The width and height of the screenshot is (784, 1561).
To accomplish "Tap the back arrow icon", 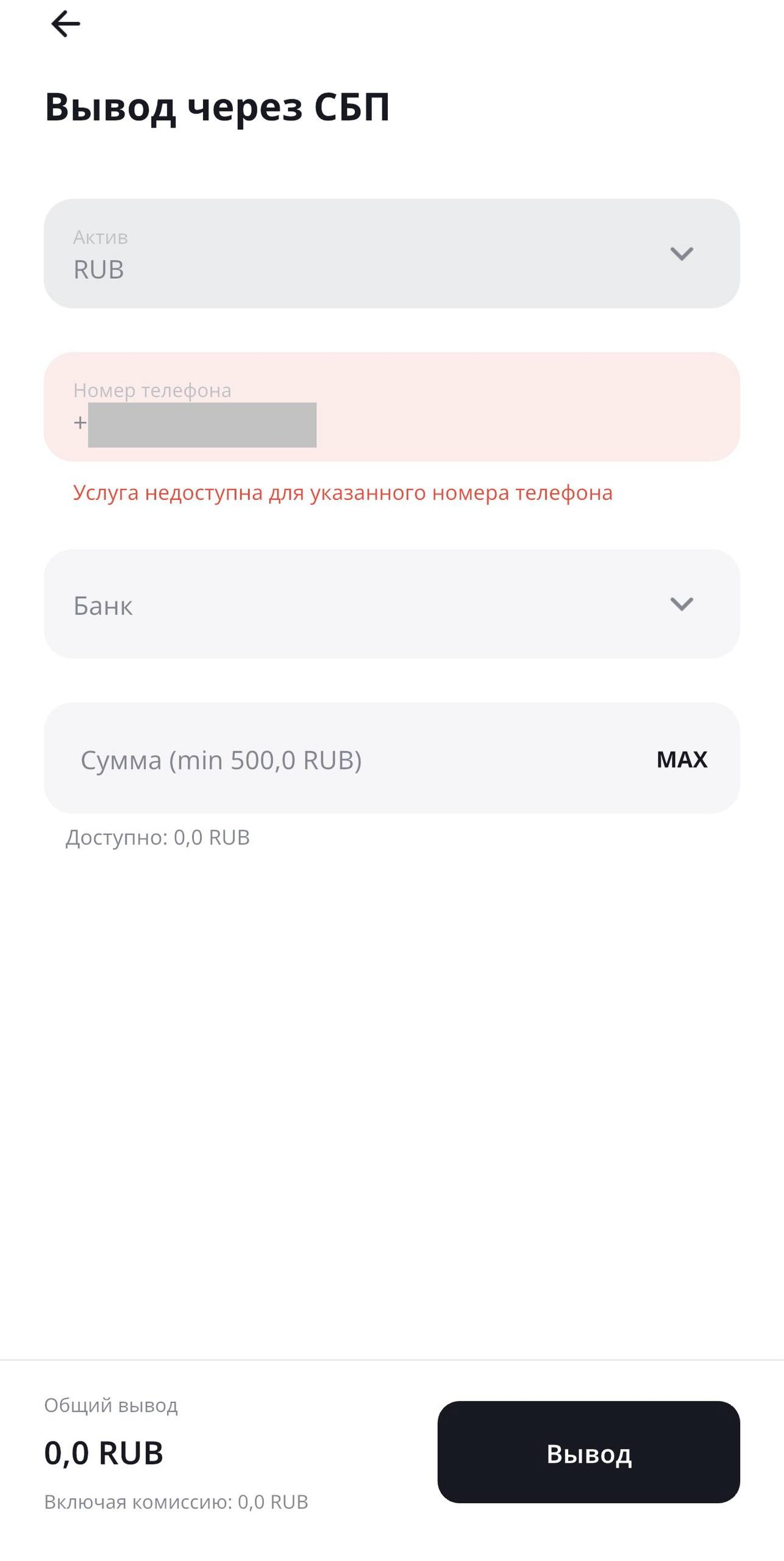I will pyautogui.click(x=65, y=24).
